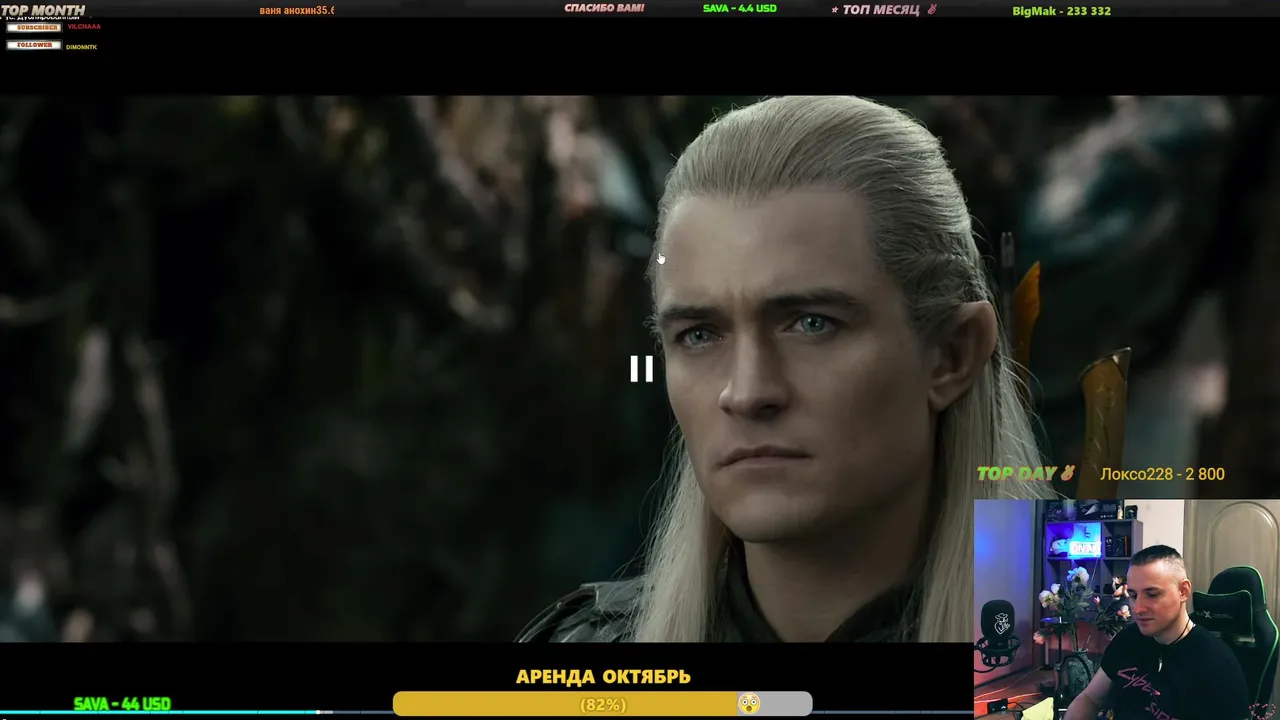The height and width of the screenshot is (720, 1280).
Task: Click the pause icon over the video
Action: point(641,369)
